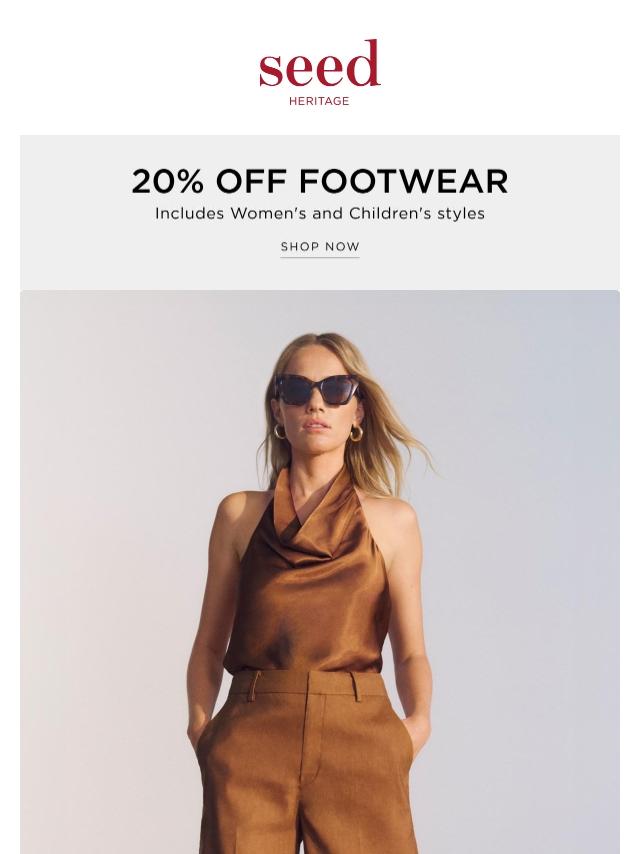Viewport: 640px width, 854px height.
Task: Click the gold hoop earring on right
Action: (x=356, y=434)
